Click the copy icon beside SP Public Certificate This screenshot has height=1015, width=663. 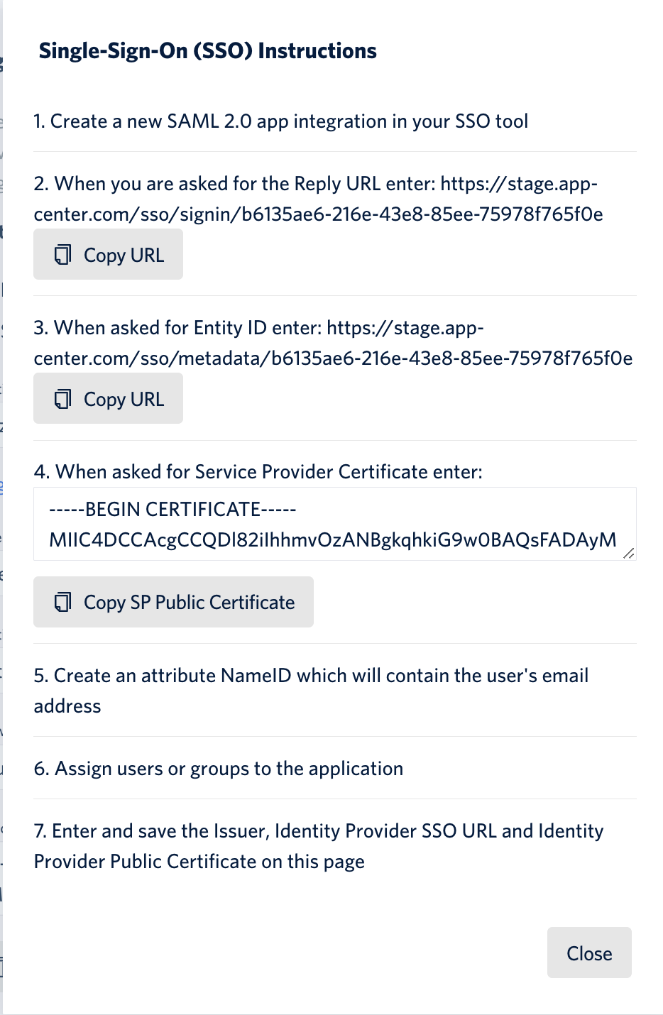[64, 602]
